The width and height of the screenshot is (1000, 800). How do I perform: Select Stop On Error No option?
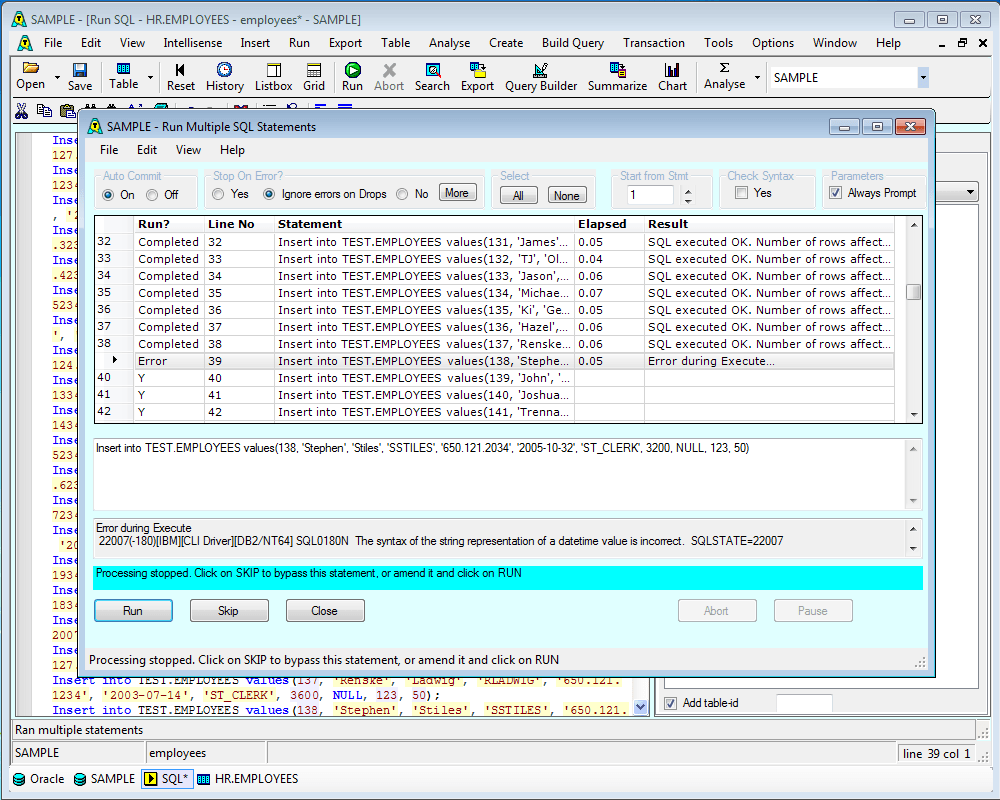click(402, 194)
